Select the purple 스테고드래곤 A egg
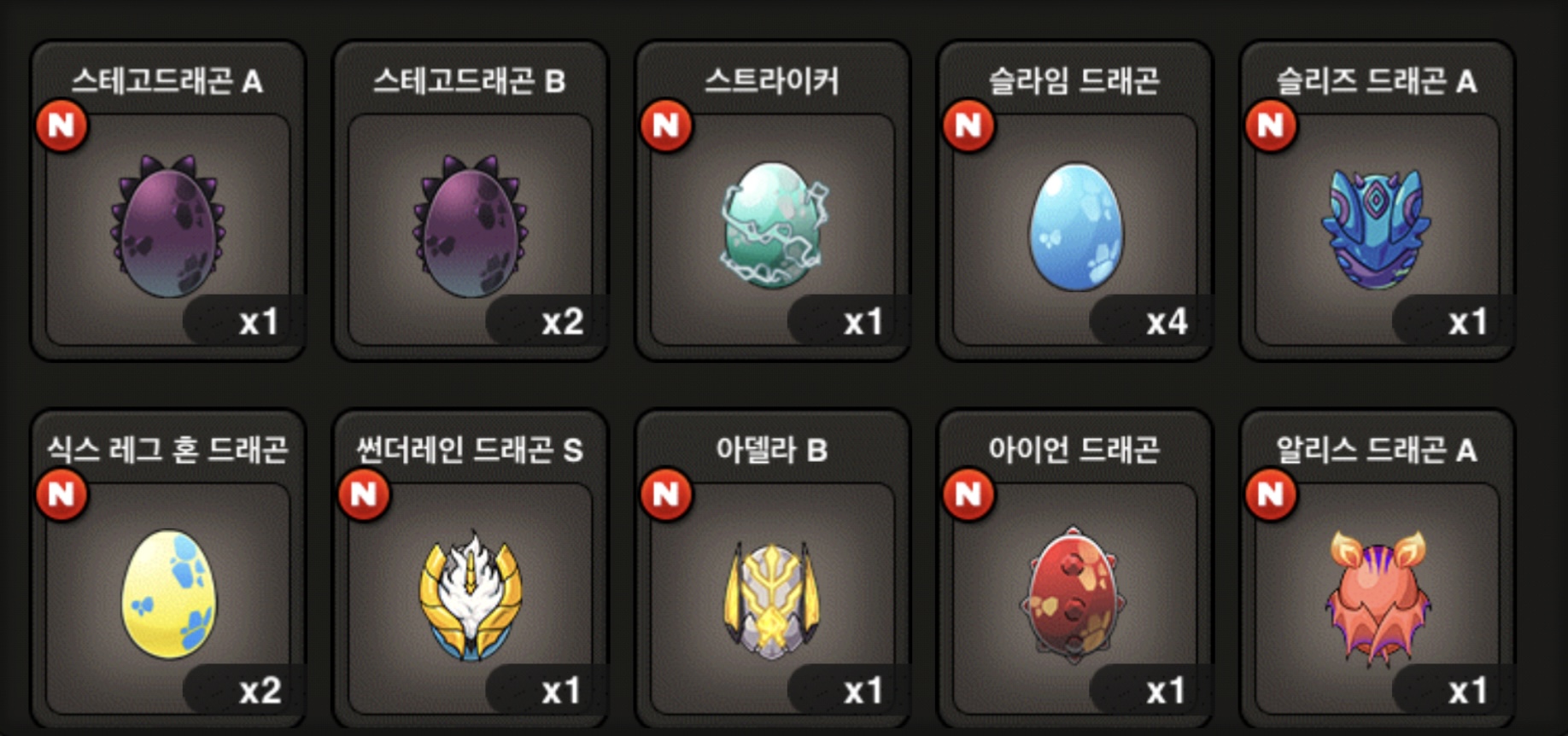The width and height of the screenshot is (1568, 736). coord(167,226)
